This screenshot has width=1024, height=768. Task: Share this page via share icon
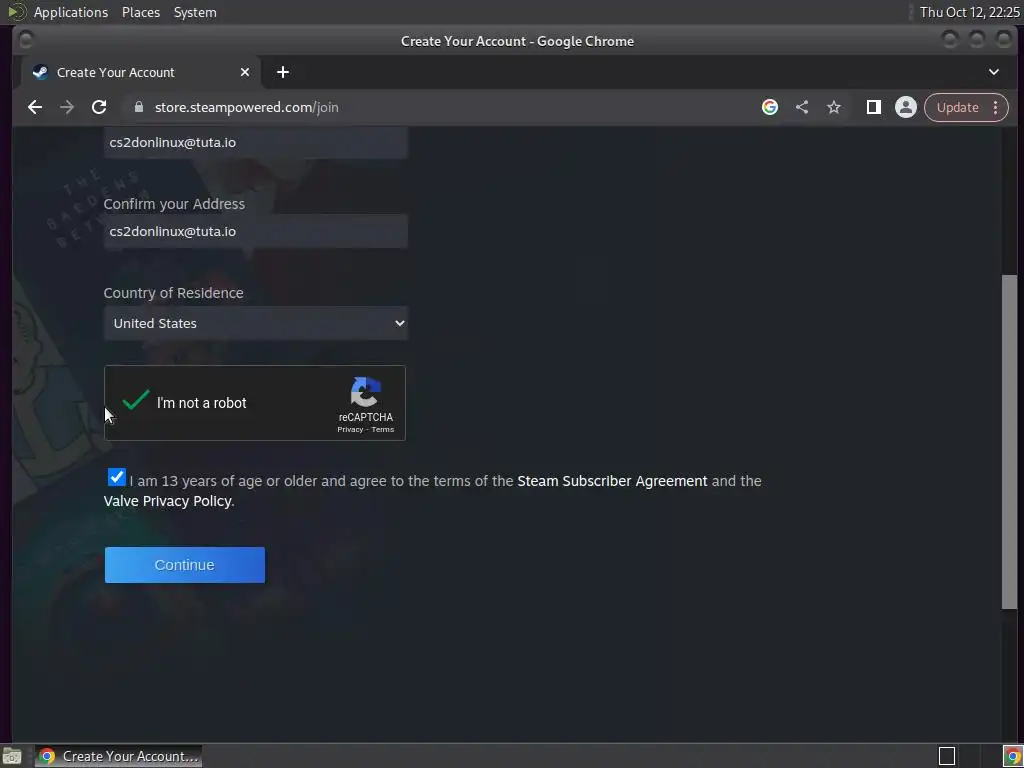(802, 107)
